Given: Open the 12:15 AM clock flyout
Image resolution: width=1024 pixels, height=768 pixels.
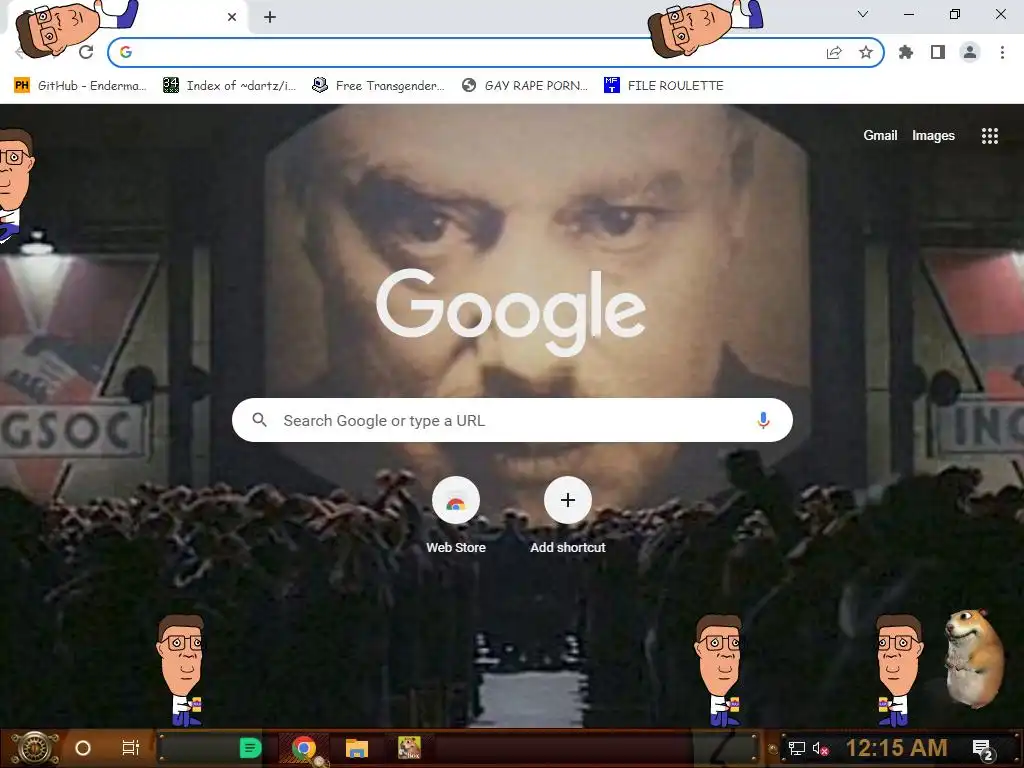Looking at the screenshot, I should [896, 748].
